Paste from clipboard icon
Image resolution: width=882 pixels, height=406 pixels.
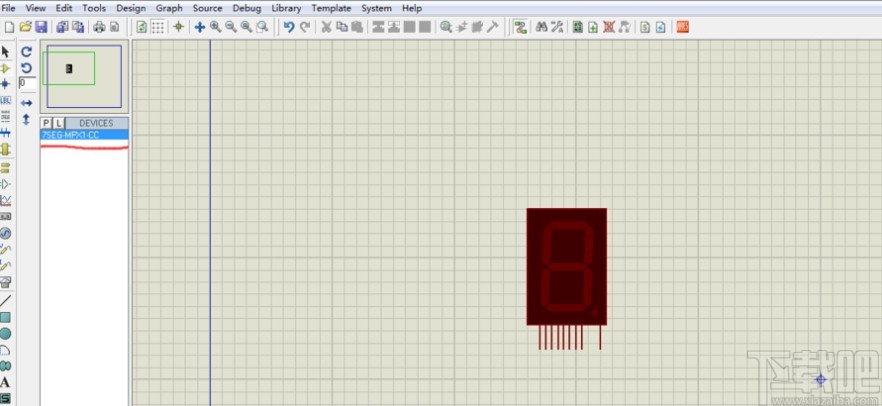pyautogui.click(x=357, y=27)
